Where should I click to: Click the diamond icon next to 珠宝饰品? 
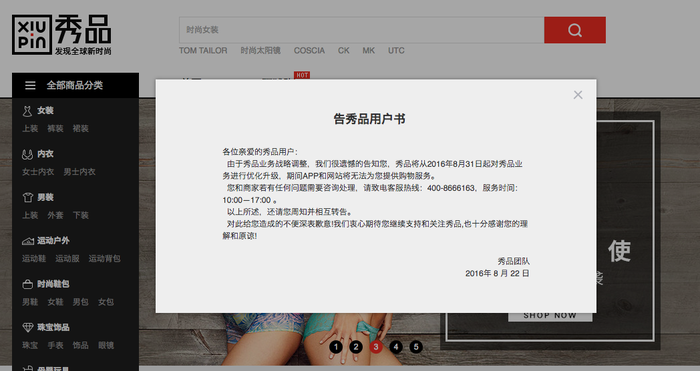(x=28, y=327)
